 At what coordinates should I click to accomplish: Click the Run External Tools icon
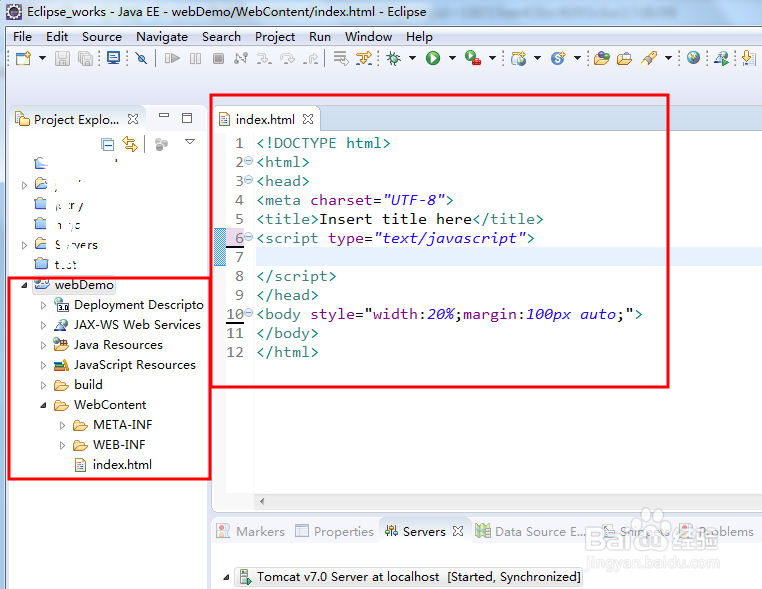pyautogui.click(x=472, y=58)
